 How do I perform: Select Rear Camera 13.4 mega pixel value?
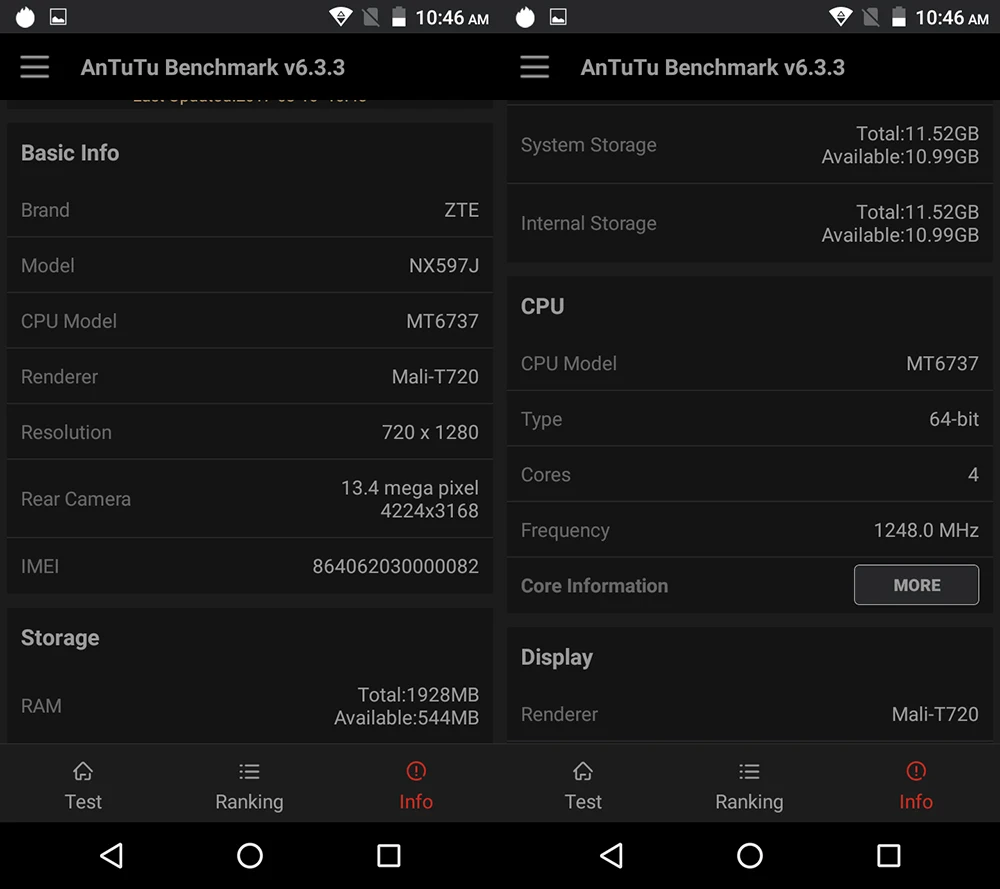pyautogui.click(x=409, y=488)
